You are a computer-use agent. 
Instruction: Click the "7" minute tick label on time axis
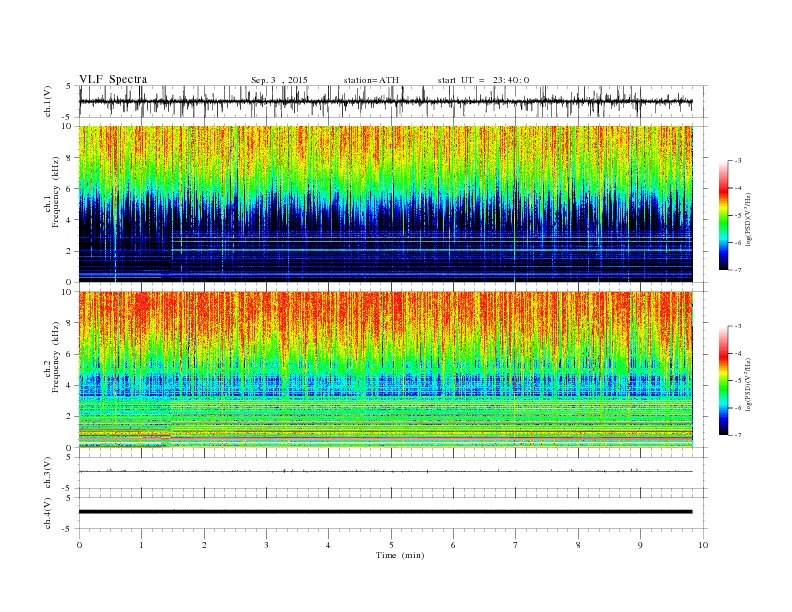click(516, 545)
